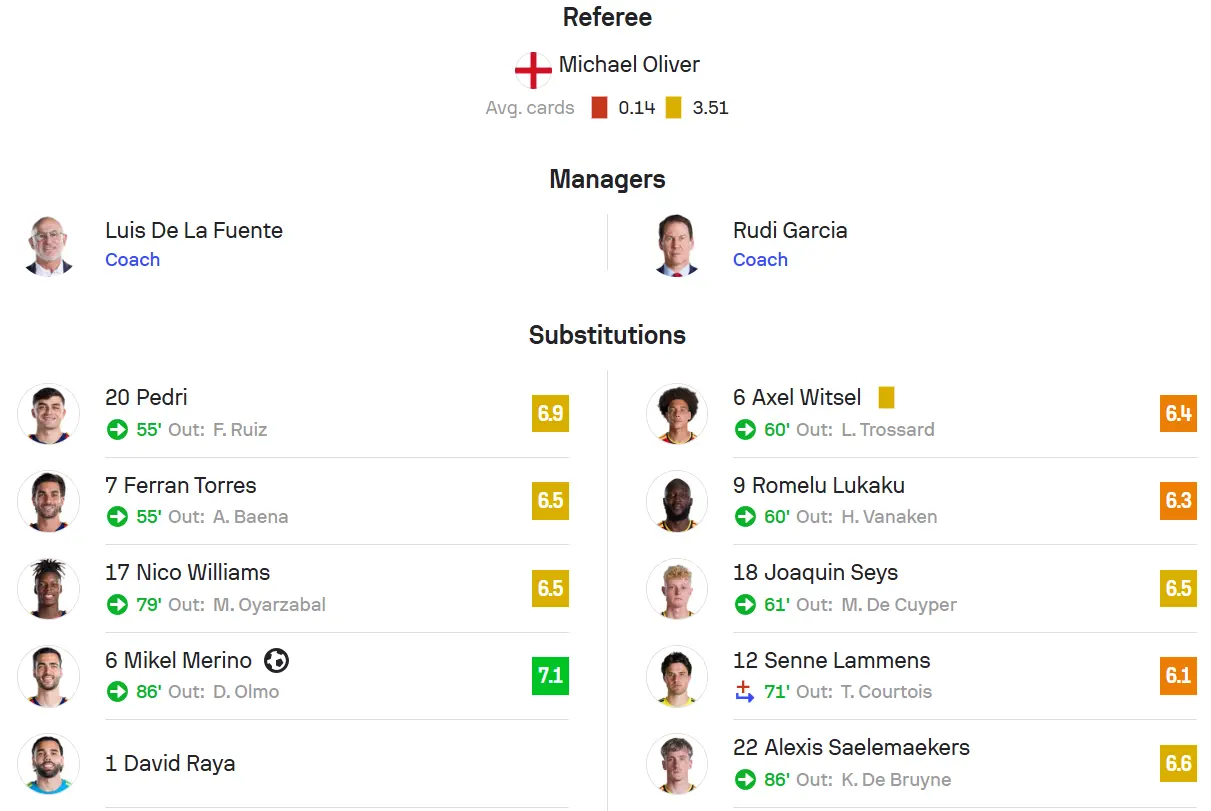Select Mikel Merino's 7.1 rating badge

[550, 676]
